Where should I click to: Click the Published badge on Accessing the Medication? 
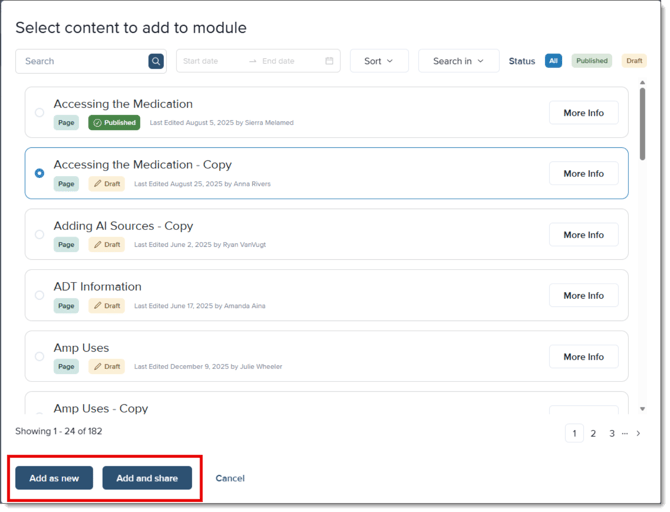pos(114,123)
